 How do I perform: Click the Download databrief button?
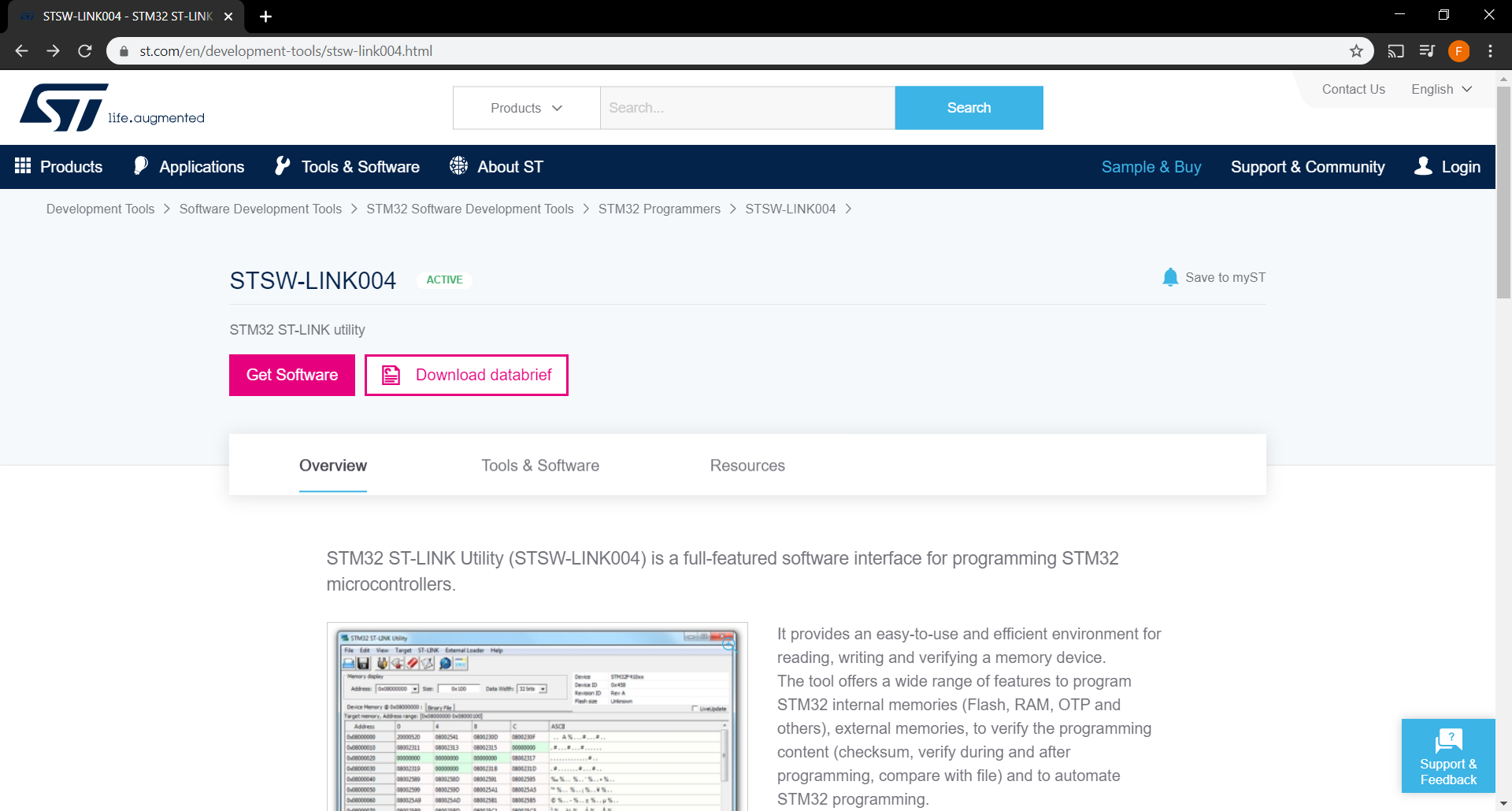point(466,375)
